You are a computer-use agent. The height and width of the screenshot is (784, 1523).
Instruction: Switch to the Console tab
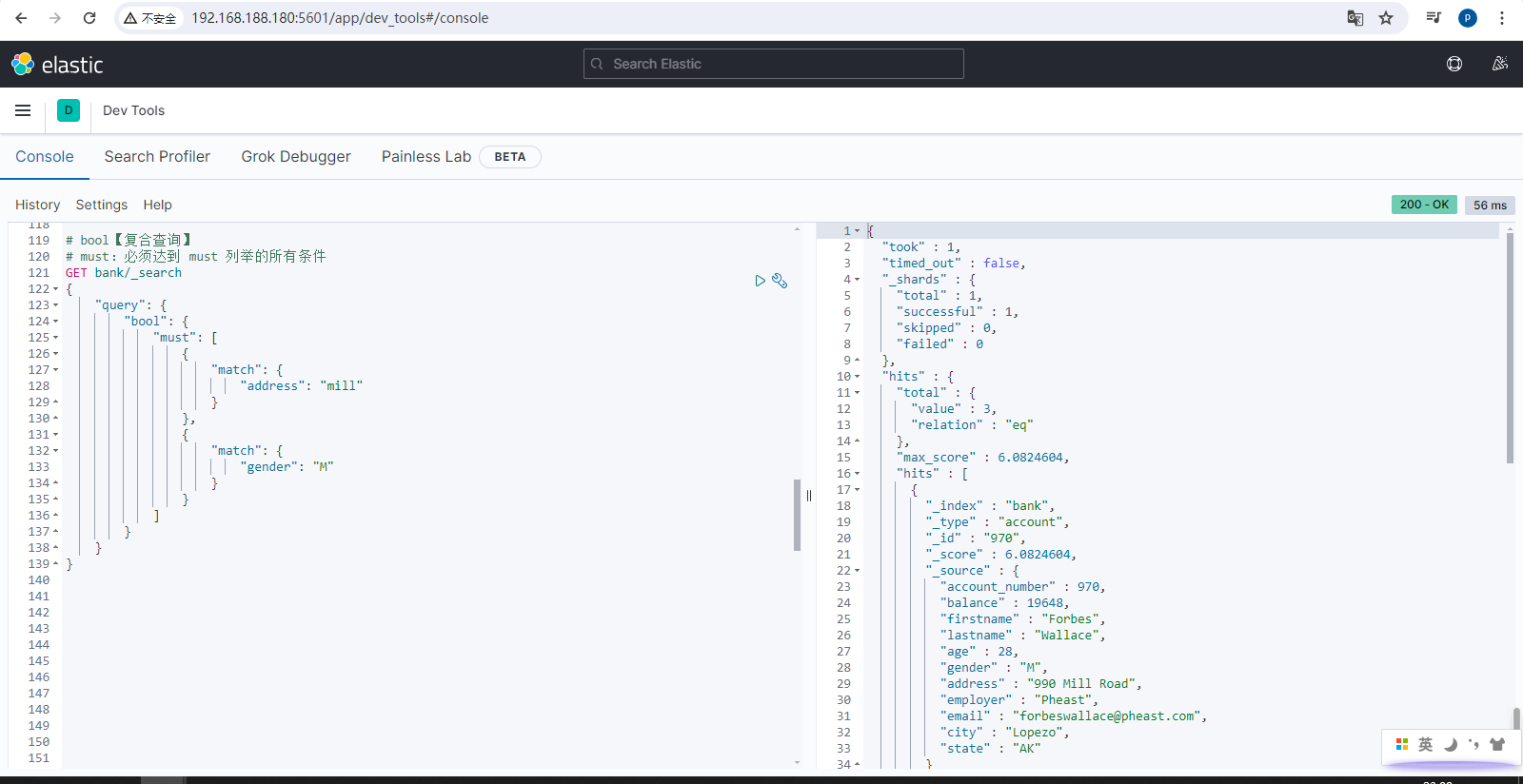45,157
